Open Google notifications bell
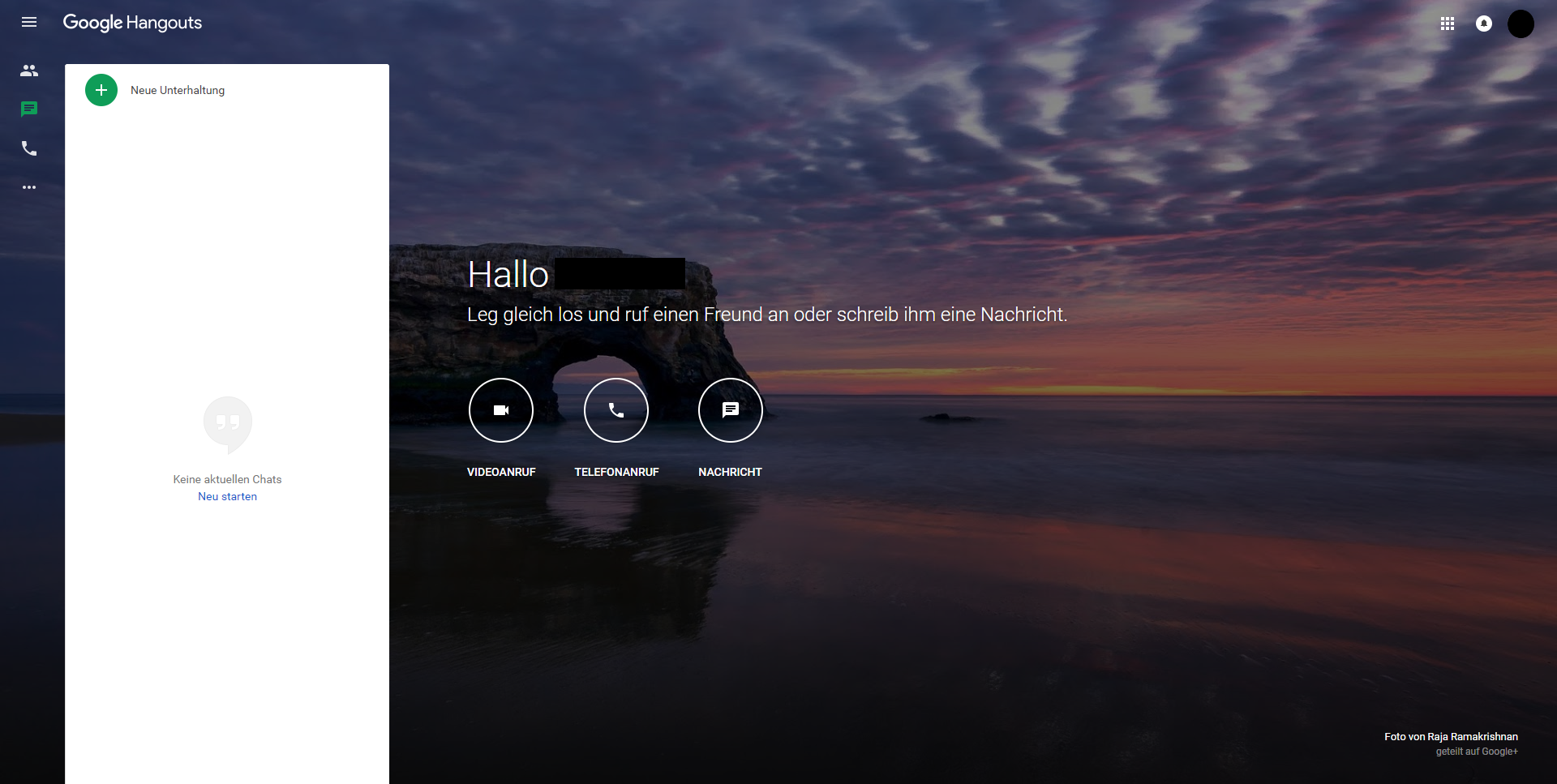Screen dimensions: 1557x784 1484,24
